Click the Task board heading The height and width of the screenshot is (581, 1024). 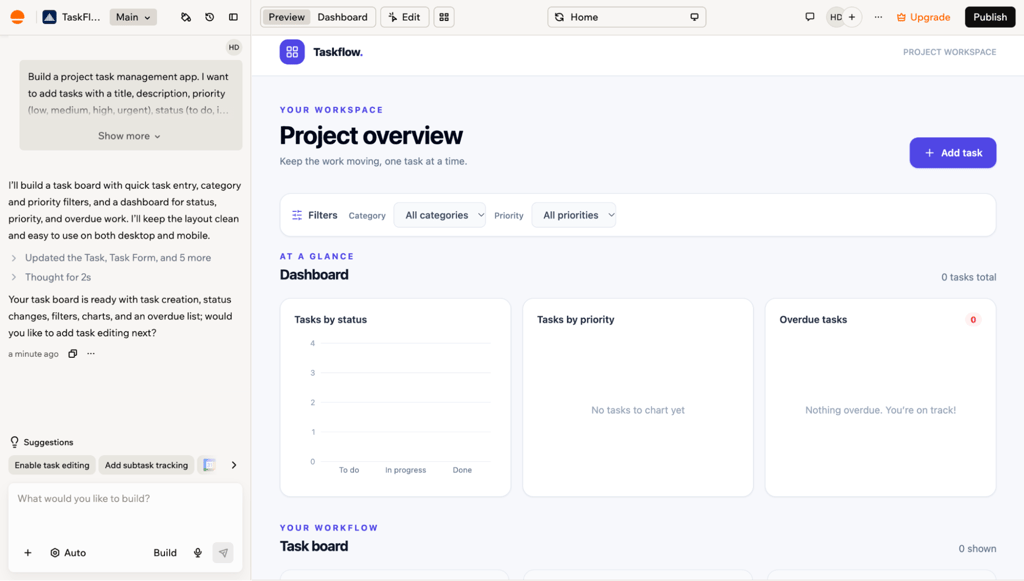(313, 546)
